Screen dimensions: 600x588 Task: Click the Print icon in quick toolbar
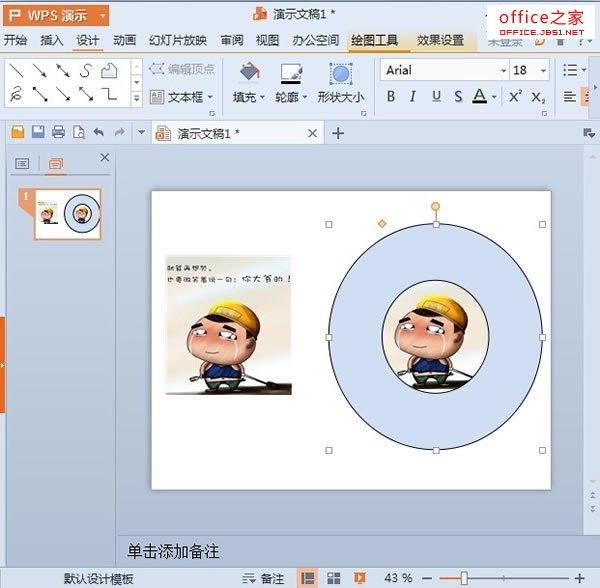pos(58,132)
